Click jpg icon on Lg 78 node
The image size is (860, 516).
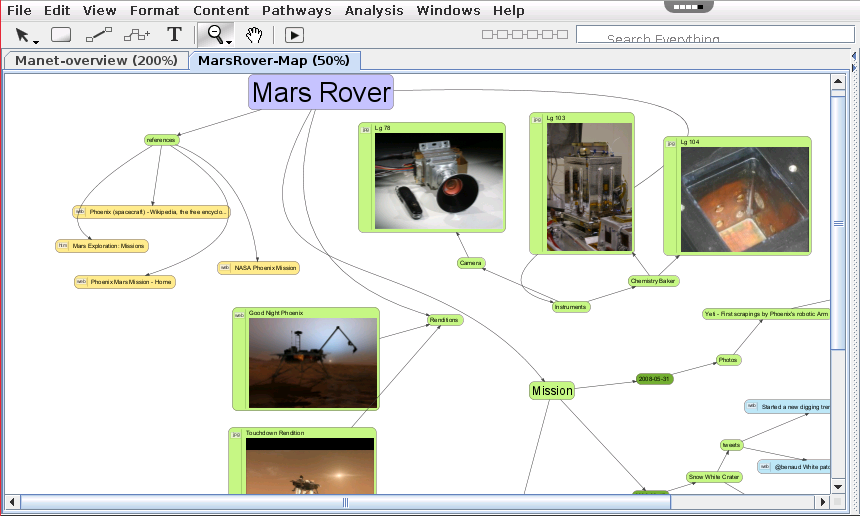366,129
